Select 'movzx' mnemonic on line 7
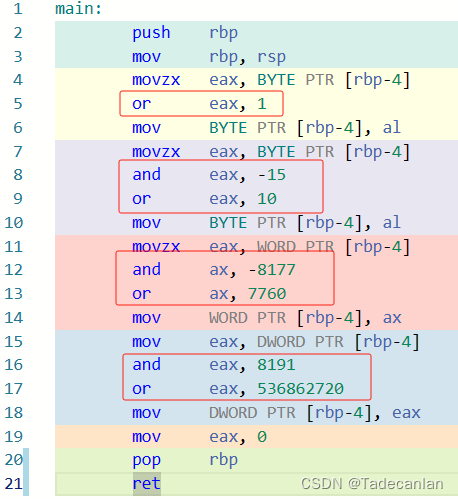 (x=156, y=152)
